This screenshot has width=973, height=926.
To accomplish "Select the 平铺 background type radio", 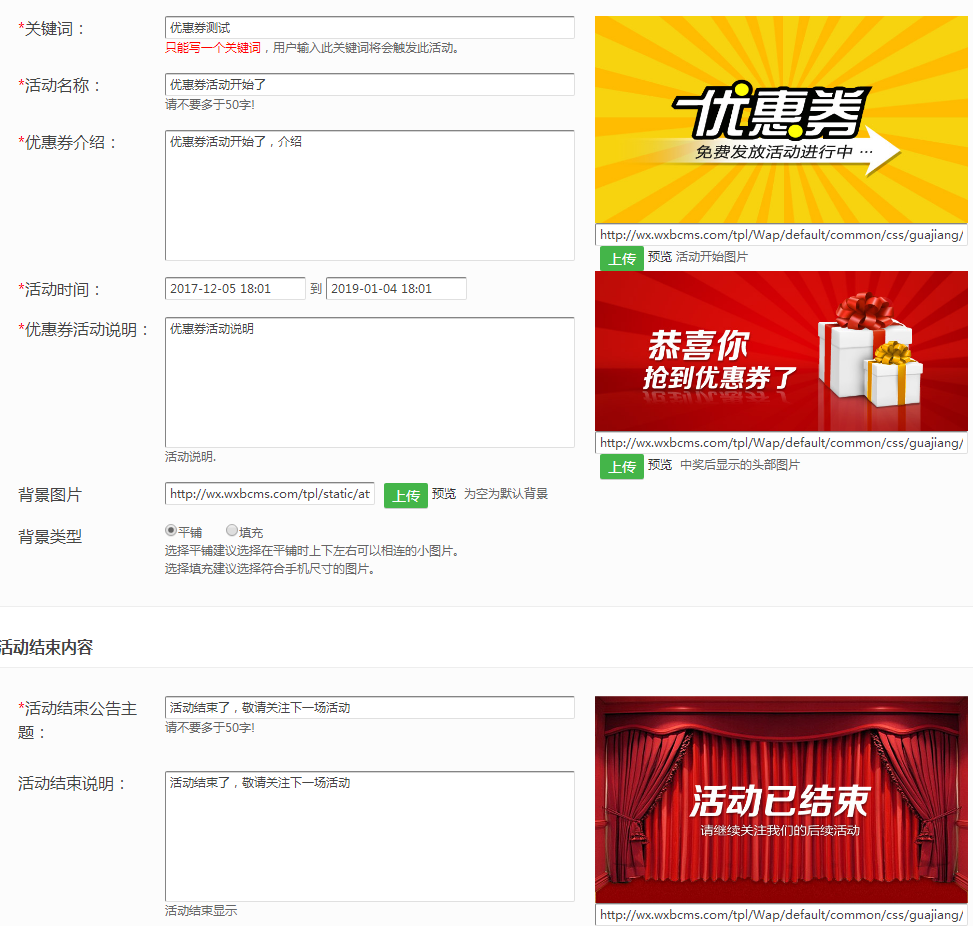I will (171, 531).
